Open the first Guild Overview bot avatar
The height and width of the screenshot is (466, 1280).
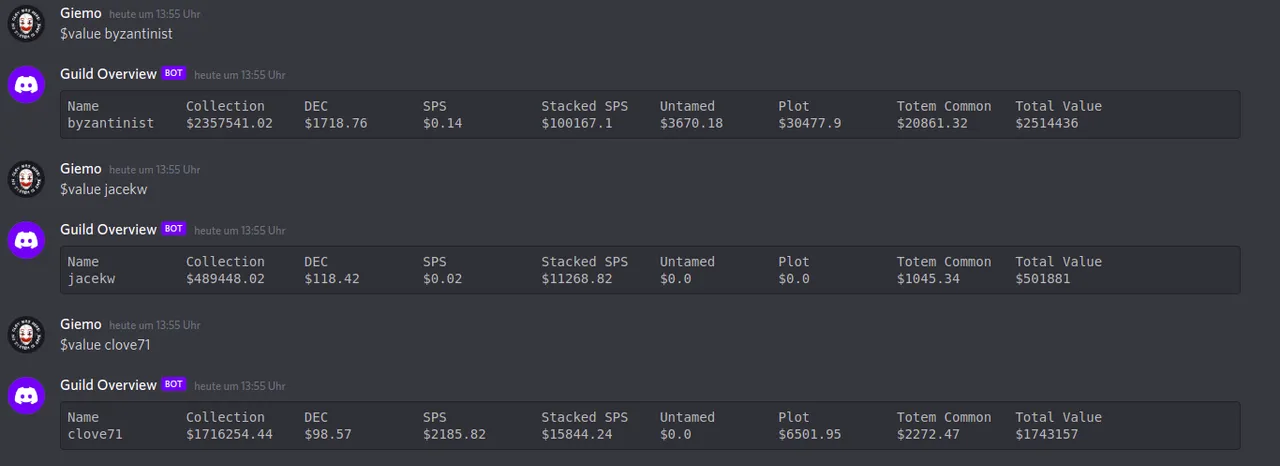(26, 84)
